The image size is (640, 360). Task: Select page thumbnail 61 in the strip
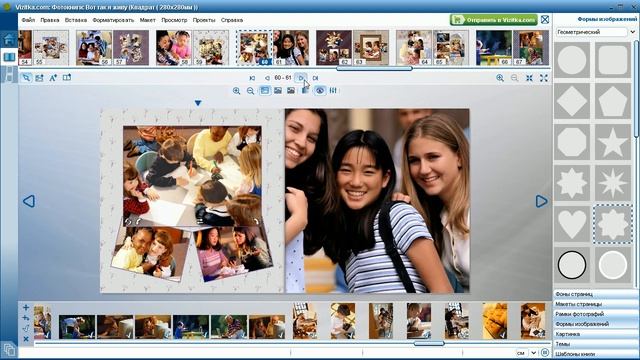pyautogui.click(x=291, y=48)
